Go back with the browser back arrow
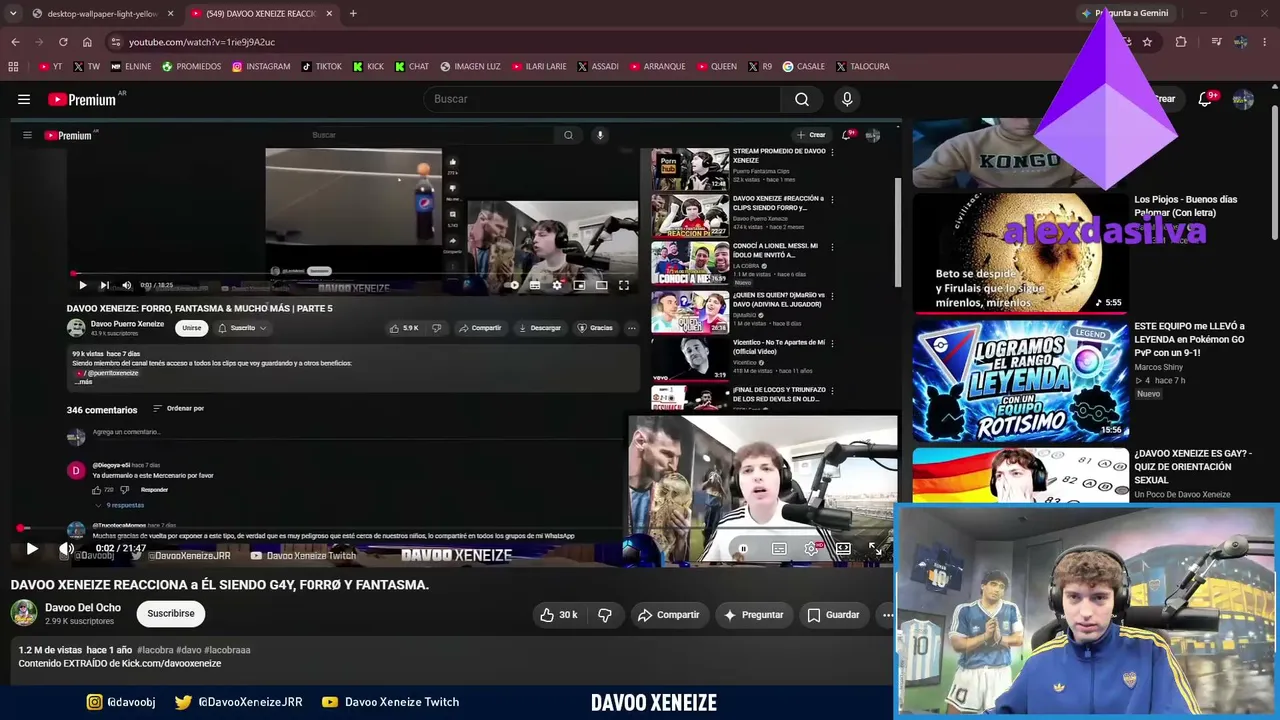 [x=15, y=42]
